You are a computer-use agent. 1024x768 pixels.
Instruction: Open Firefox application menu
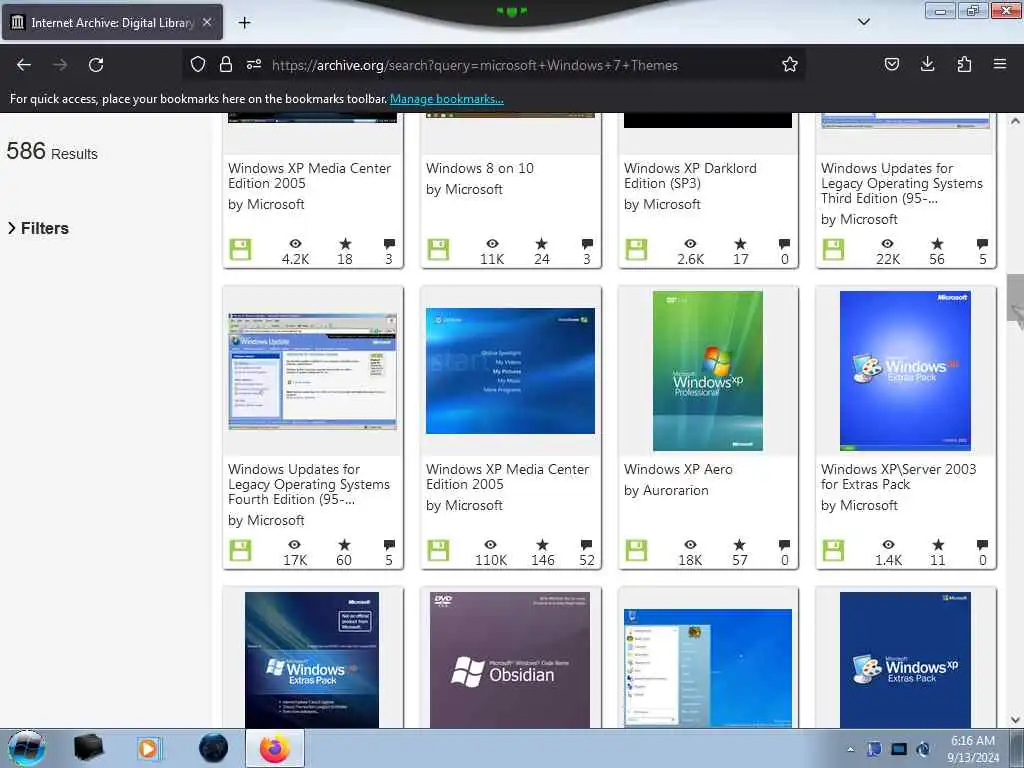1000,64
